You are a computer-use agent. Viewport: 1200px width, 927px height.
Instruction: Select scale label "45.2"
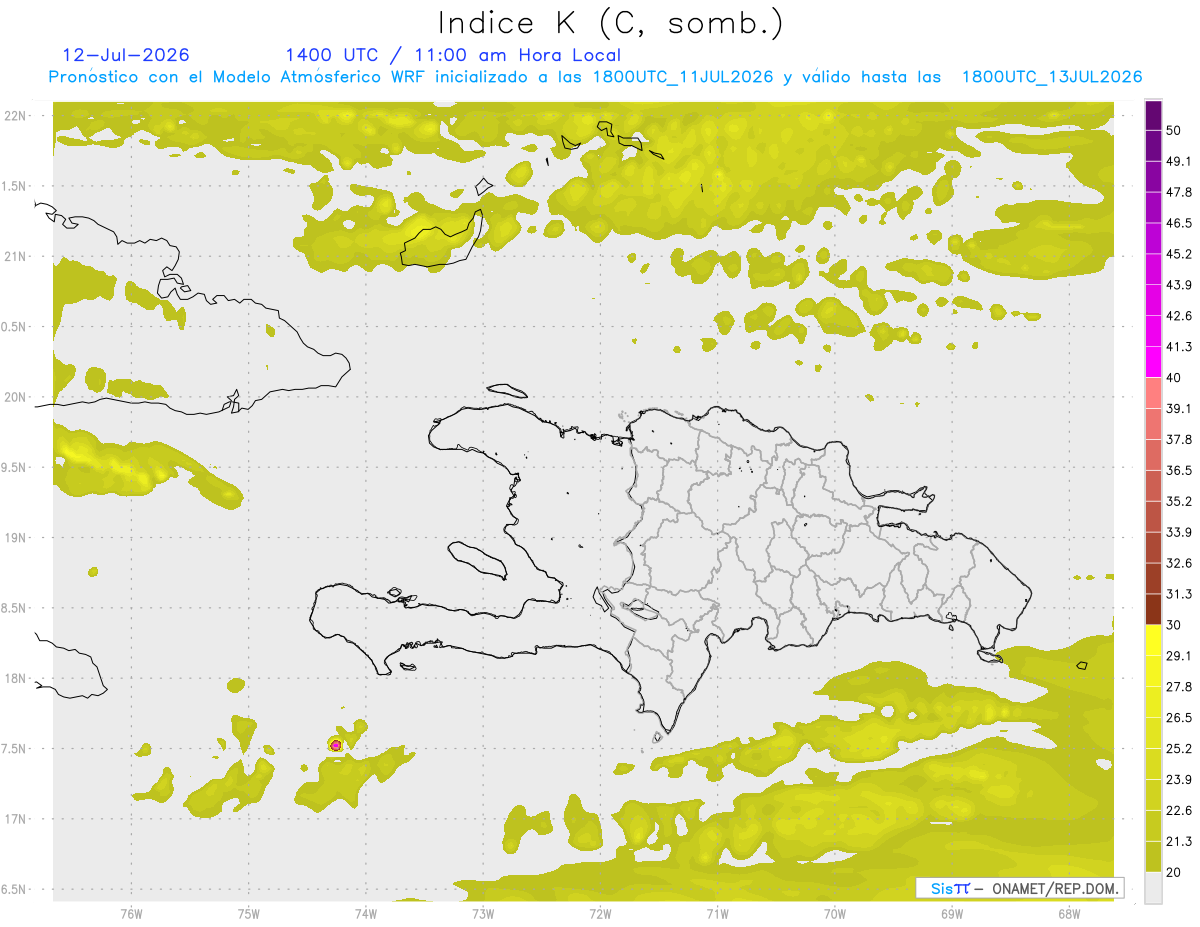pos(1179,254)
